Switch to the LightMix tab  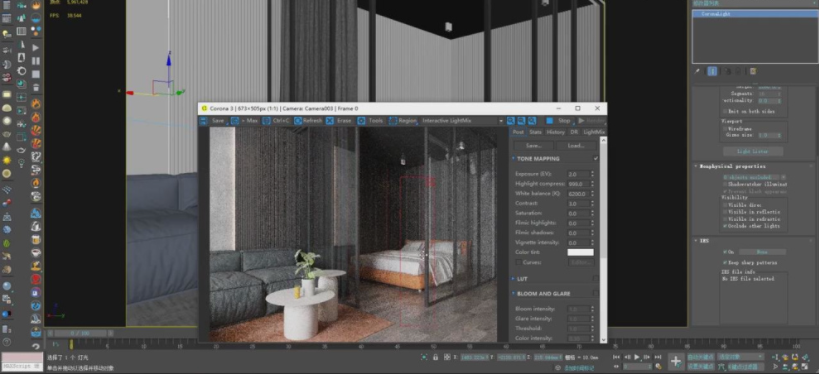click(594, 132)
